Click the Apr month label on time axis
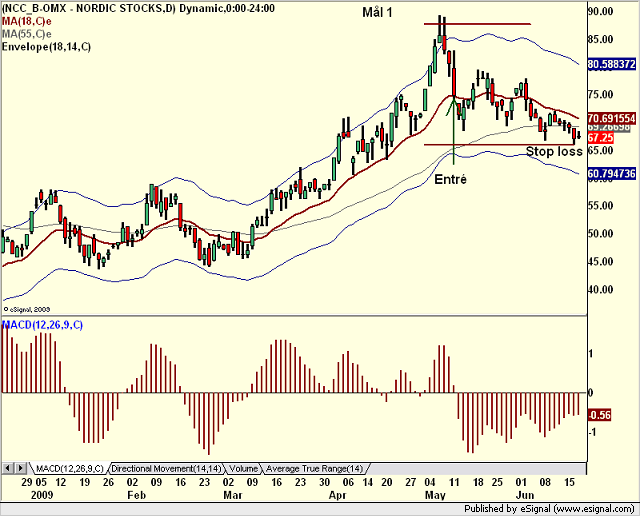 [338, 495]
